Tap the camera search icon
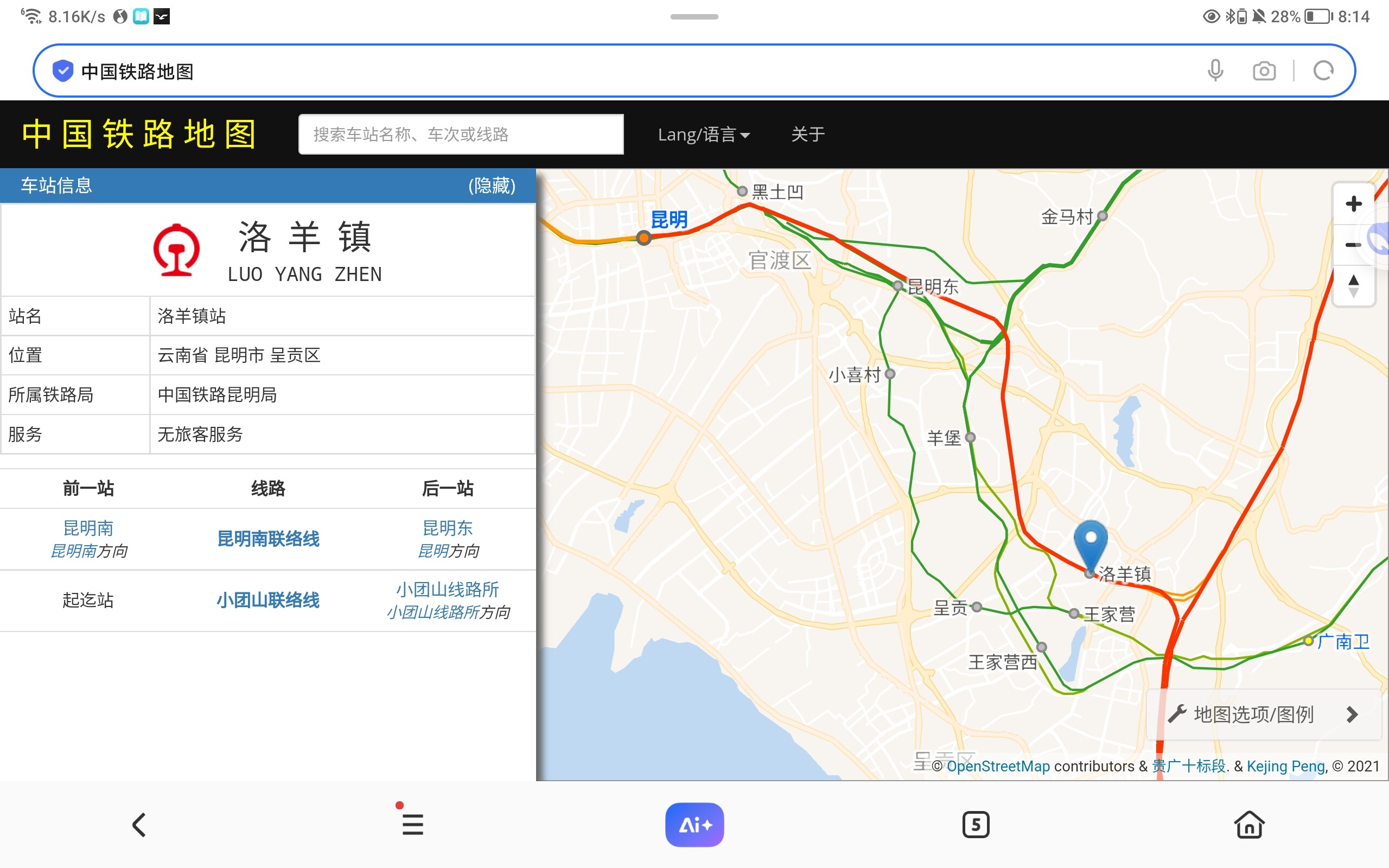Screen dimensions: 1389x868 coord(1263,71)
